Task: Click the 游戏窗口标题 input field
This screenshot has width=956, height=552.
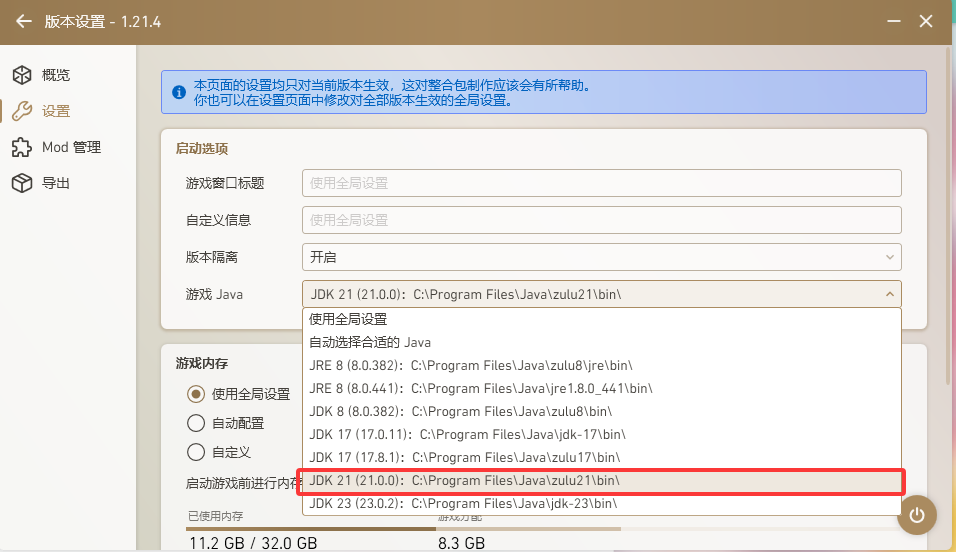Action: tap(602, 183)
